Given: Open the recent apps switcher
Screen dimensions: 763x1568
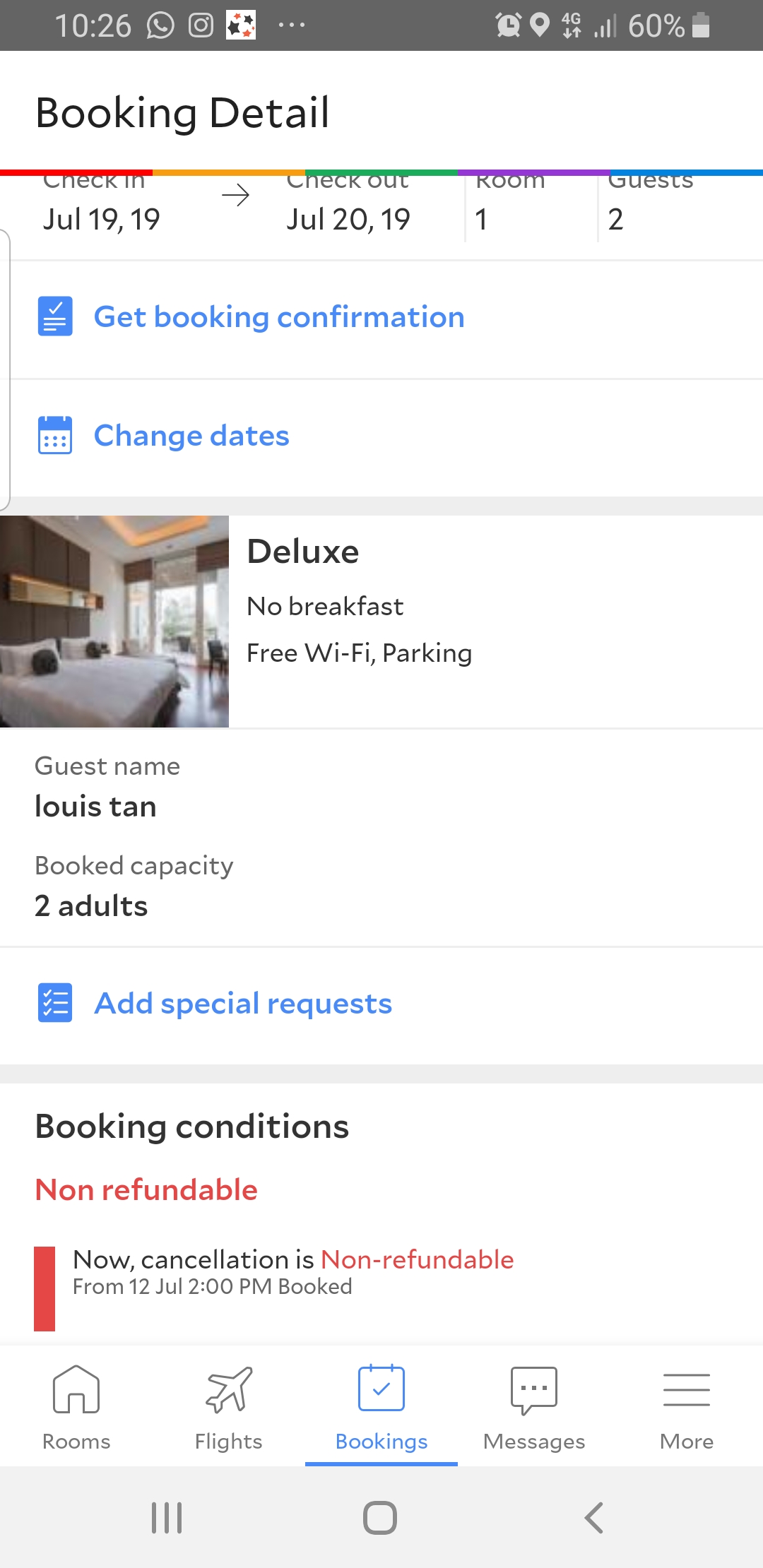Looking at the screenshot, I should click(167, 1517).
